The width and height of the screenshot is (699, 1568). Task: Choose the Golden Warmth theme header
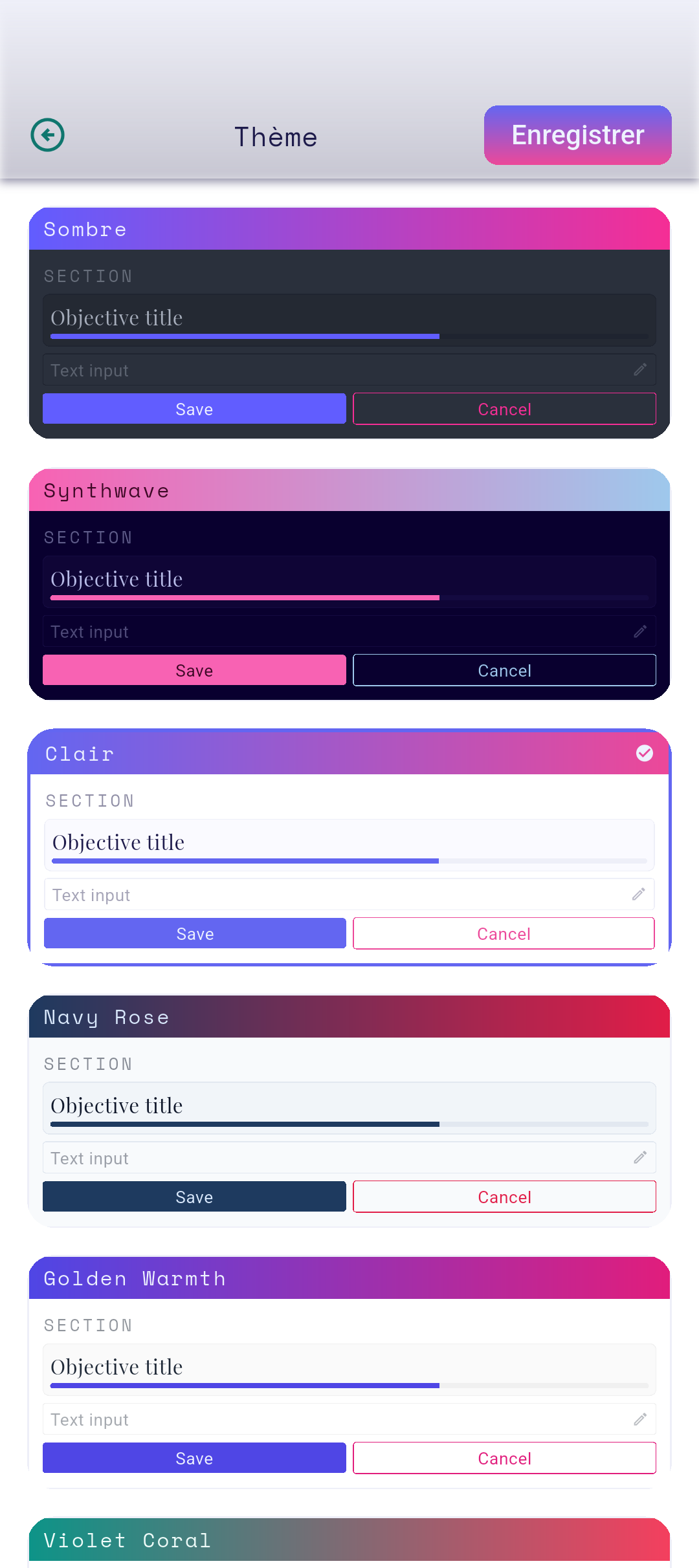pyautogui.click(x=349, y=1278)
